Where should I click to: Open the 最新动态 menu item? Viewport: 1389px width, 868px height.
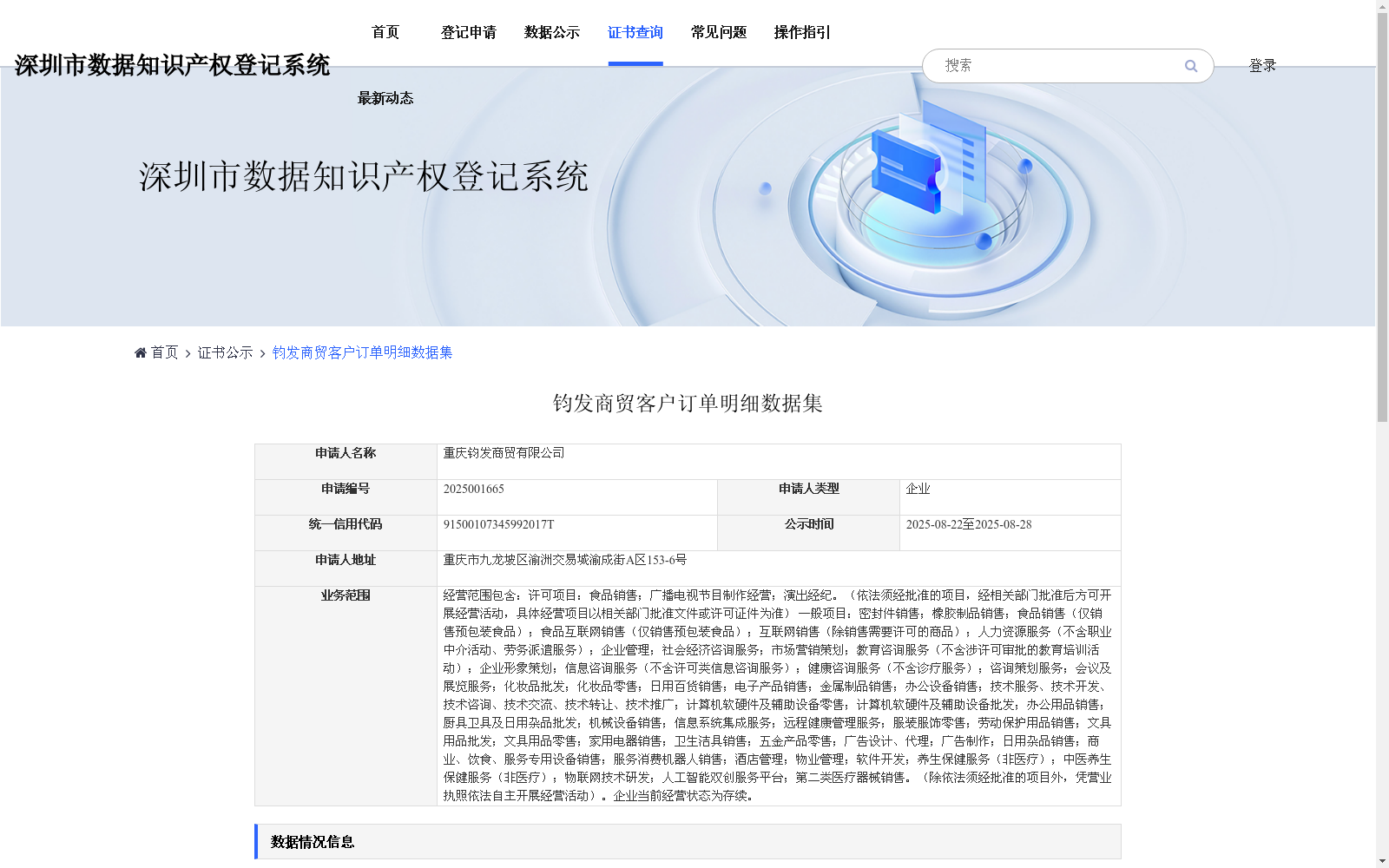[x=385, y=99]
